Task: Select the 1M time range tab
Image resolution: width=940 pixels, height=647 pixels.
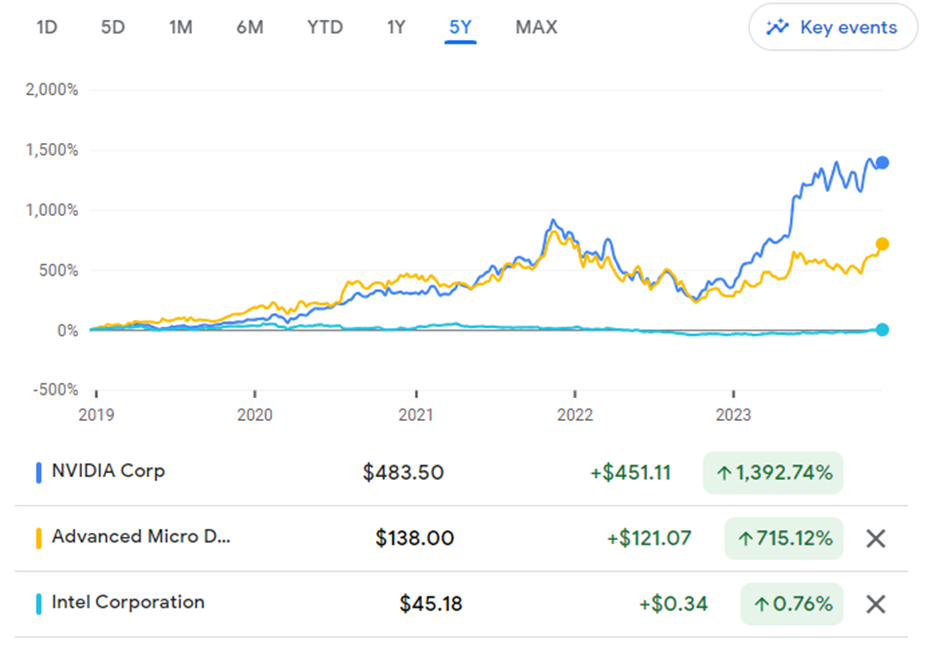Action: point(180,27)
